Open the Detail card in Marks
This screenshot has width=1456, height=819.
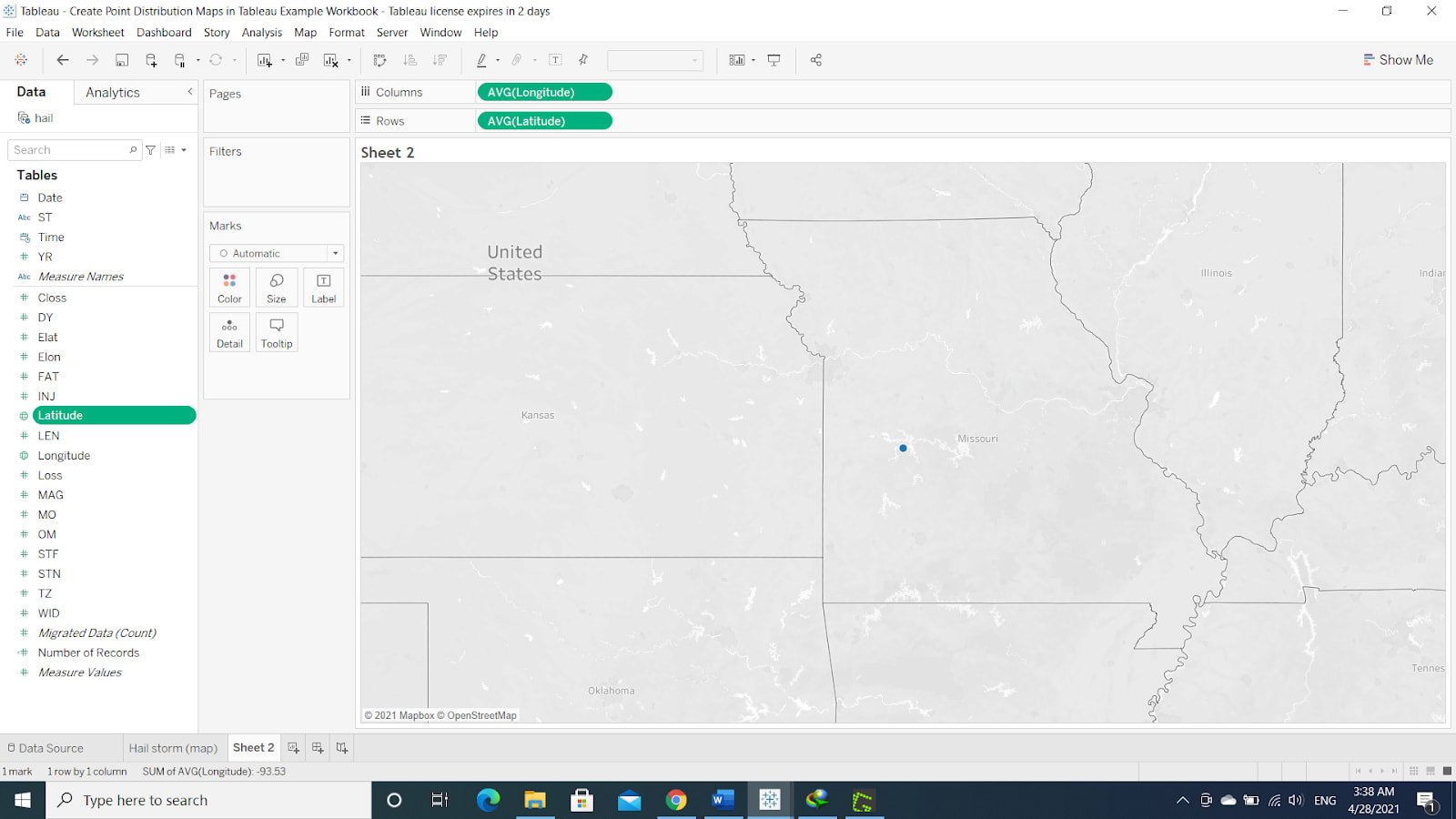[229, 333]
